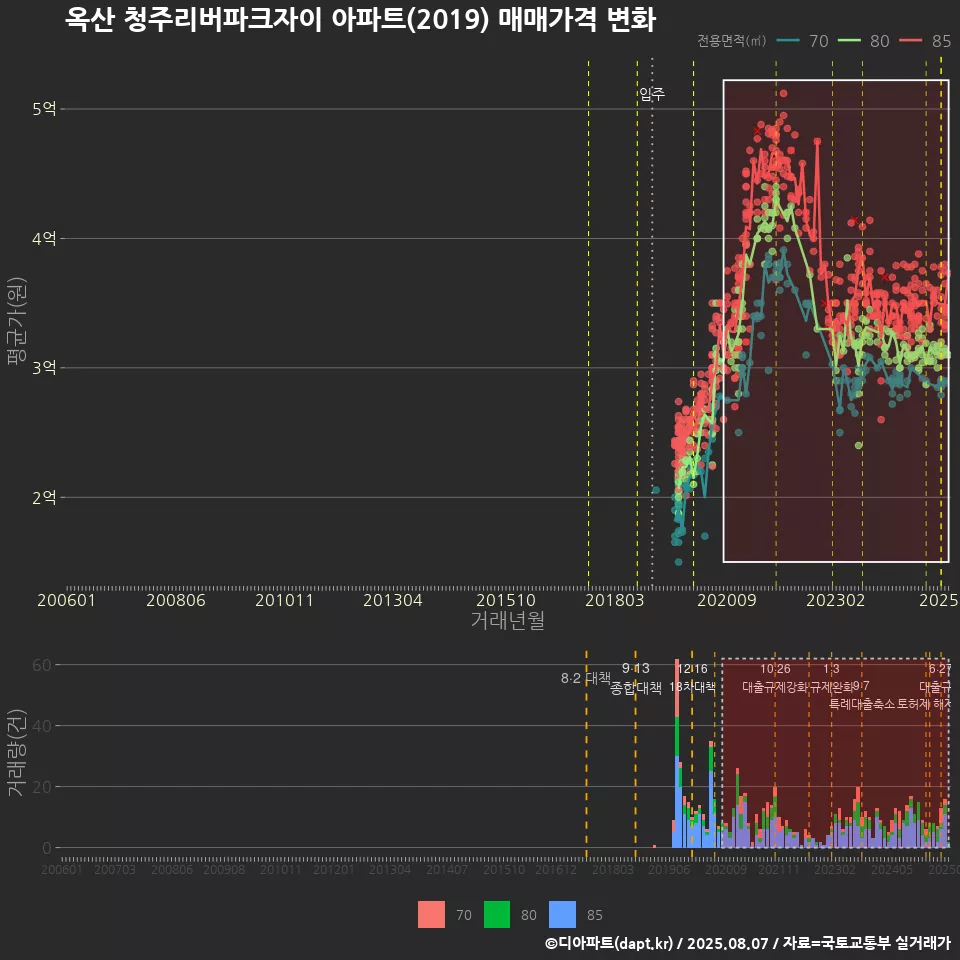Viewport: 960px width, 960px height.
Task: Click the 8·2 대책 policy marker label
Action: coord(586,678)
